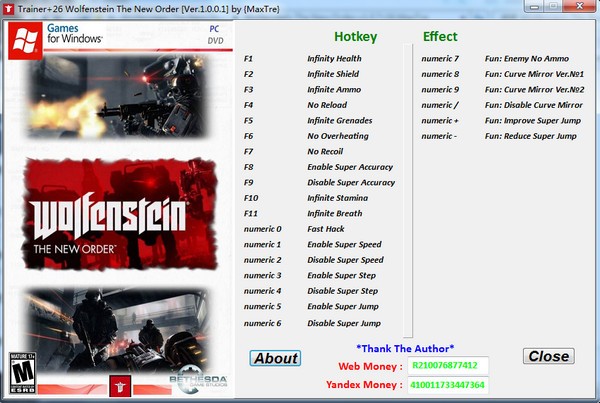Screen dimensions: 600x403
Task: Click the 'Disable Super Jump' text
Action: [344, 323]
